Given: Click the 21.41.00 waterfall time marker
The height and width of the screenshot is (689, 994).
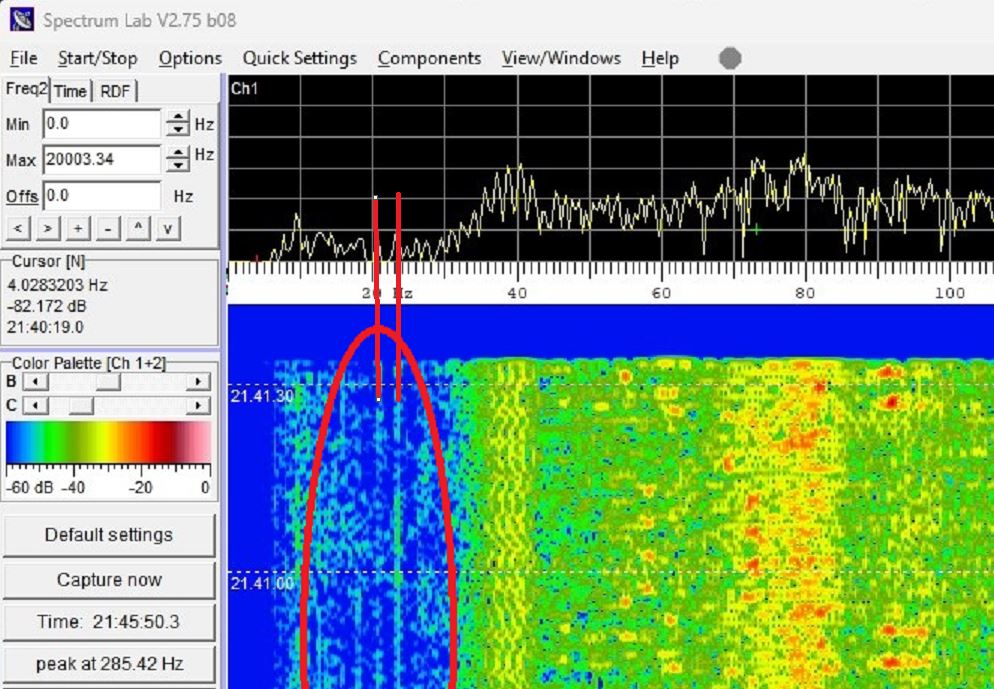Looking at the screenshot, I should pos(262,583).
